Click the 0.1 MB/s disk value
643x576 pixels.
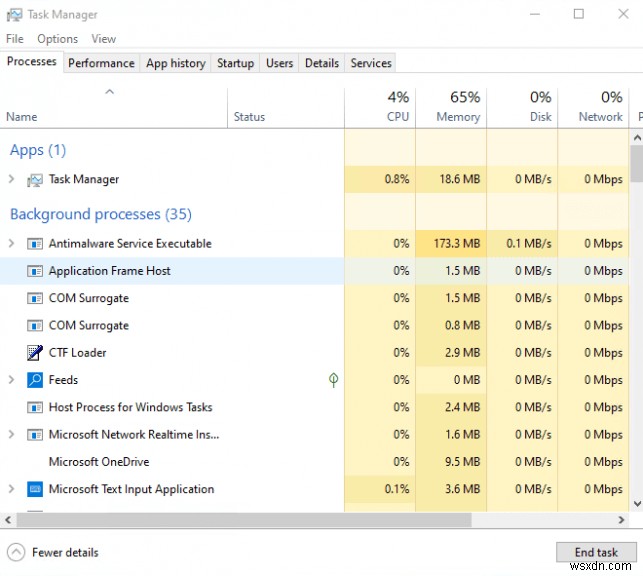pos(529,244)
